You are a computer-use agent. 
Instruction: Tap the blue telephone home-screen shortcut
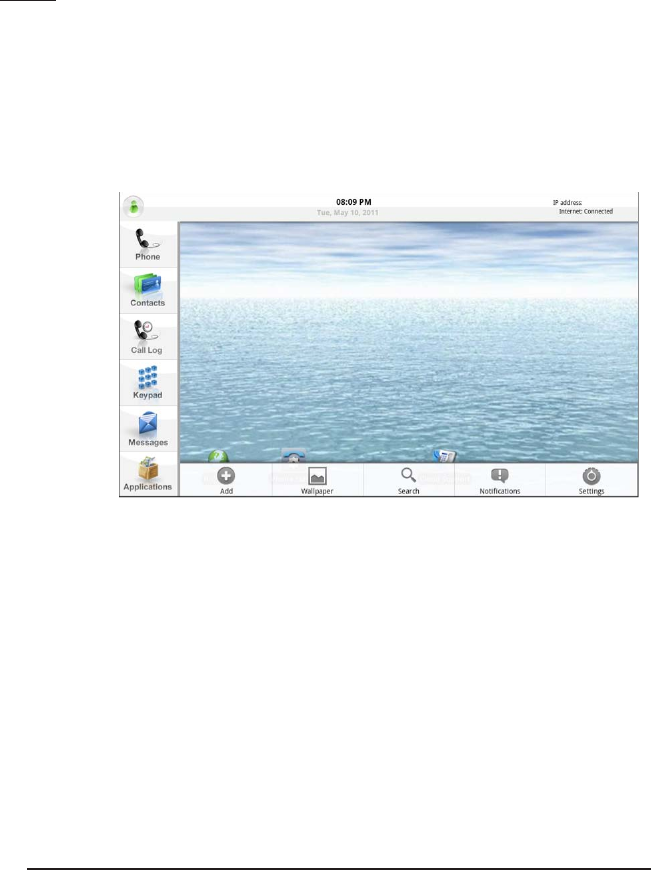294,456
